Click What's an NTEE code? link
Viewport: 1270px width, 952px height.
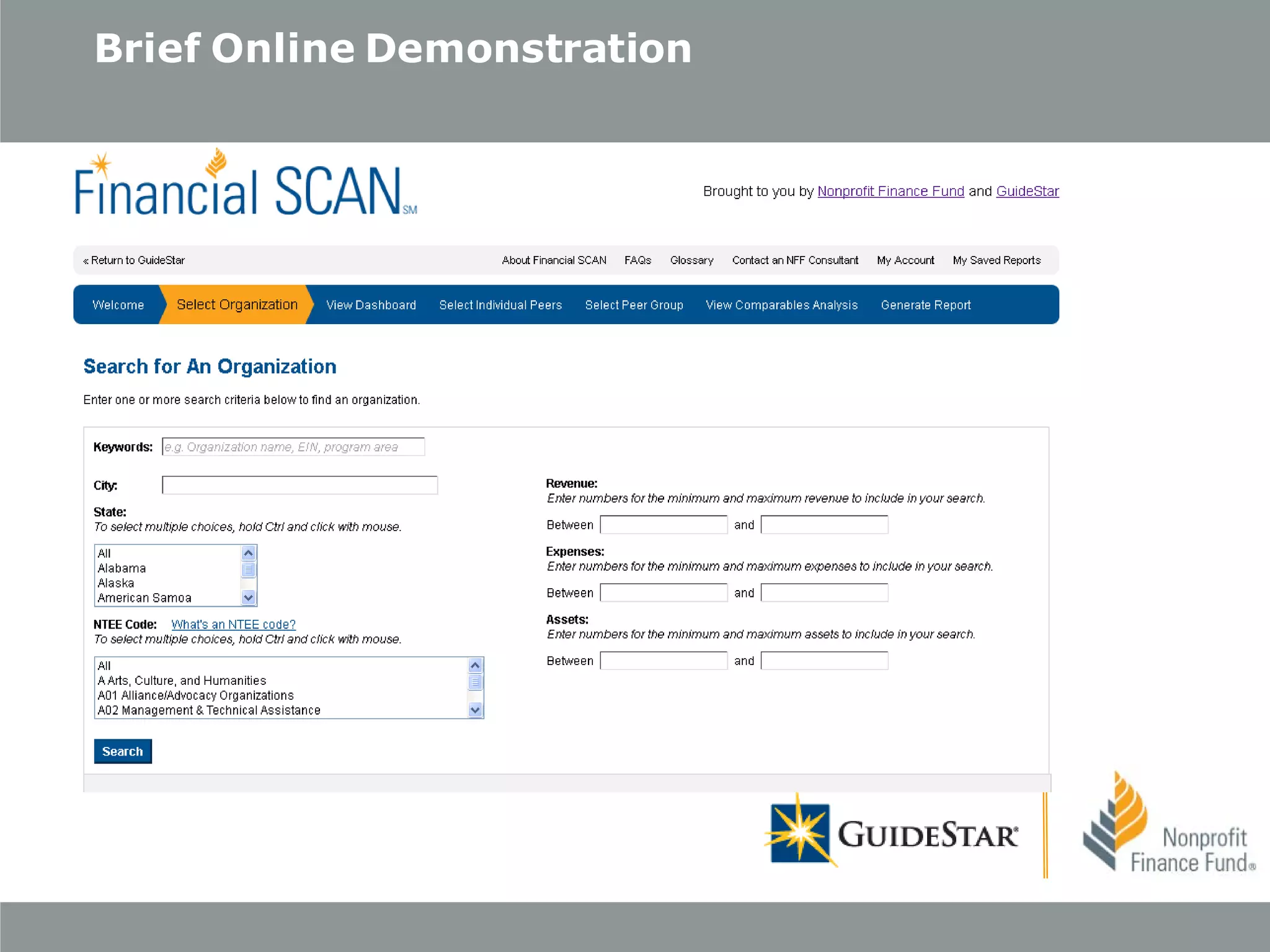(233, 624)
